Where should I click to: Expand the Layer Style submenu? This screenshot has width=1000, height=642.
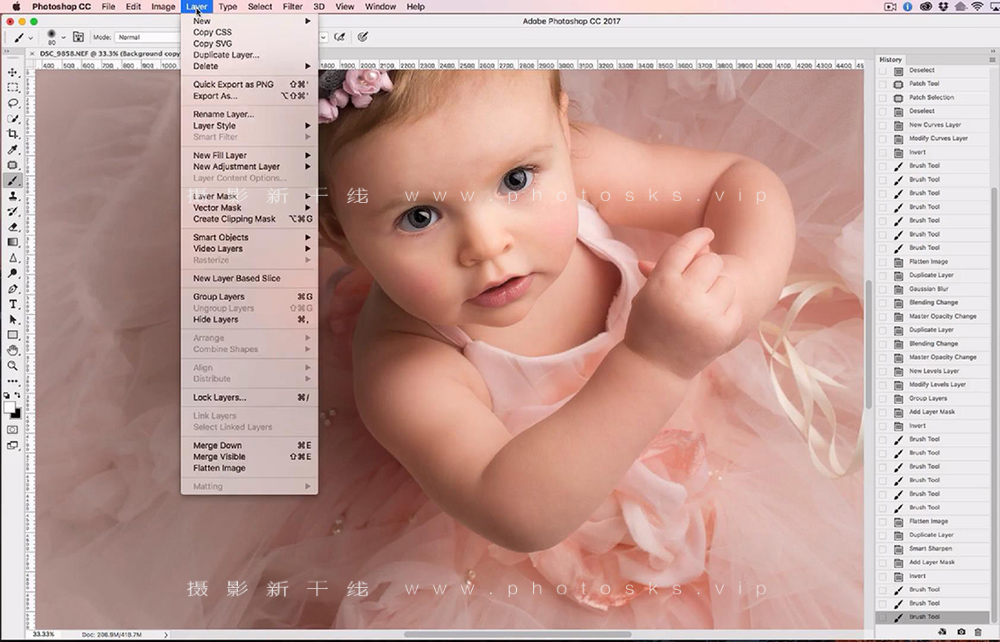[x=249, y=126]
